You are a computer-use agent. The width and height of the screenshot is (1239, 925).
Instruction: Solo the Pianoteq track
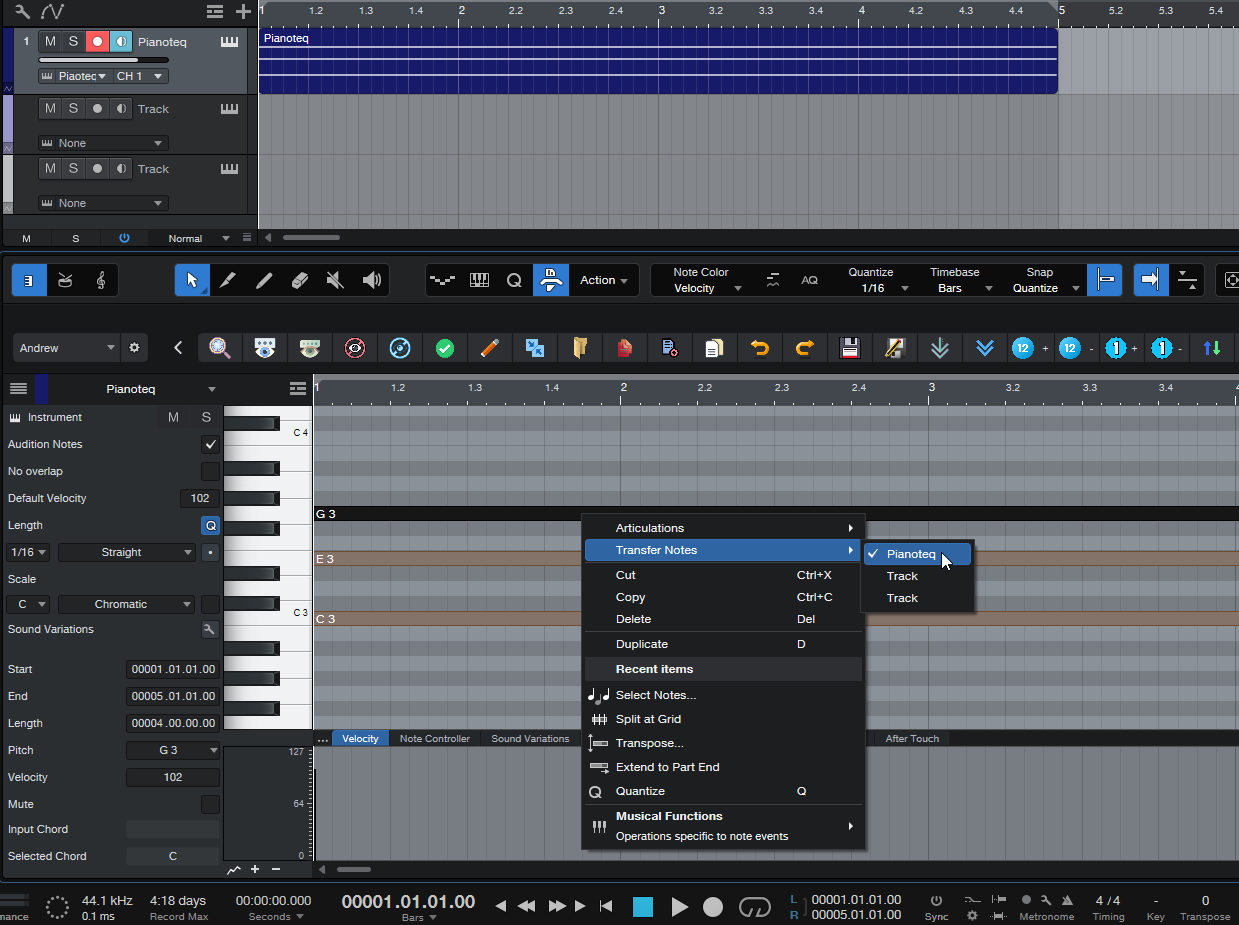(x=73, y=42)
